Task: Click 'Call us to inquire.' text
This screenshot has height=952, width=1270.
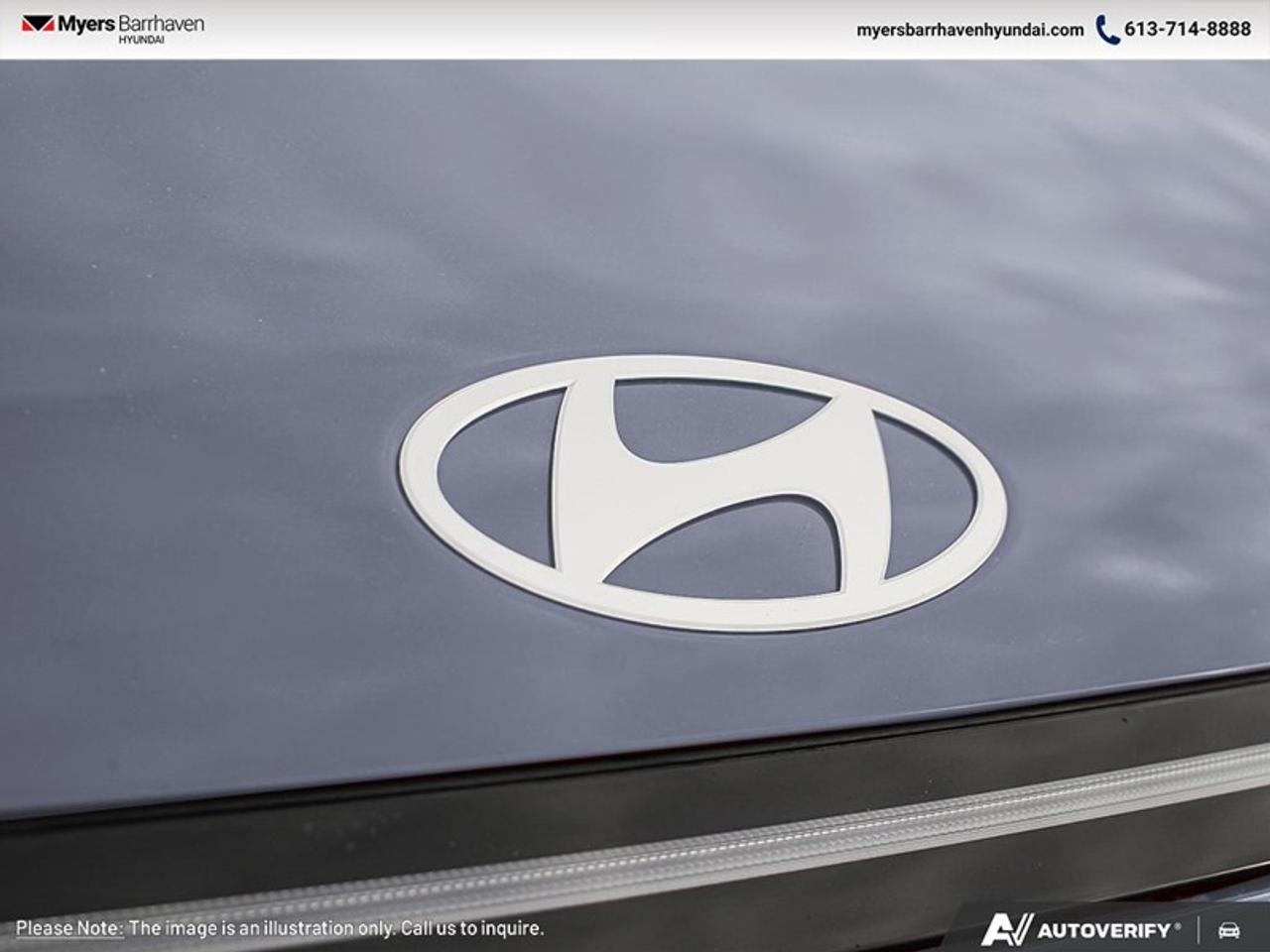Action: pyautogui.click(x=471, y=928)
